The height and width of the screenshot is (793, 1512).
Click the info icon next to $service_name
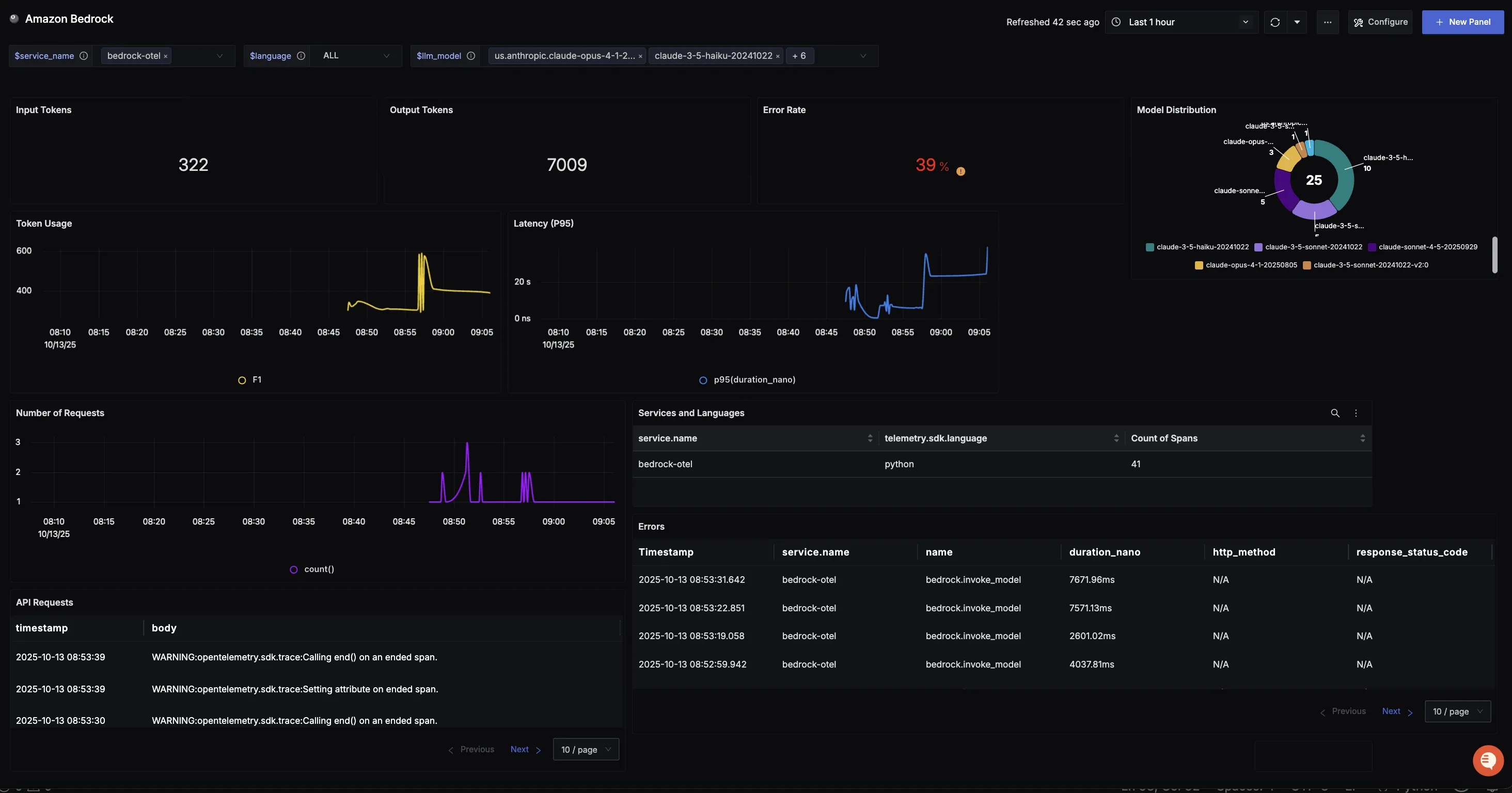click(x=83, y=56)
